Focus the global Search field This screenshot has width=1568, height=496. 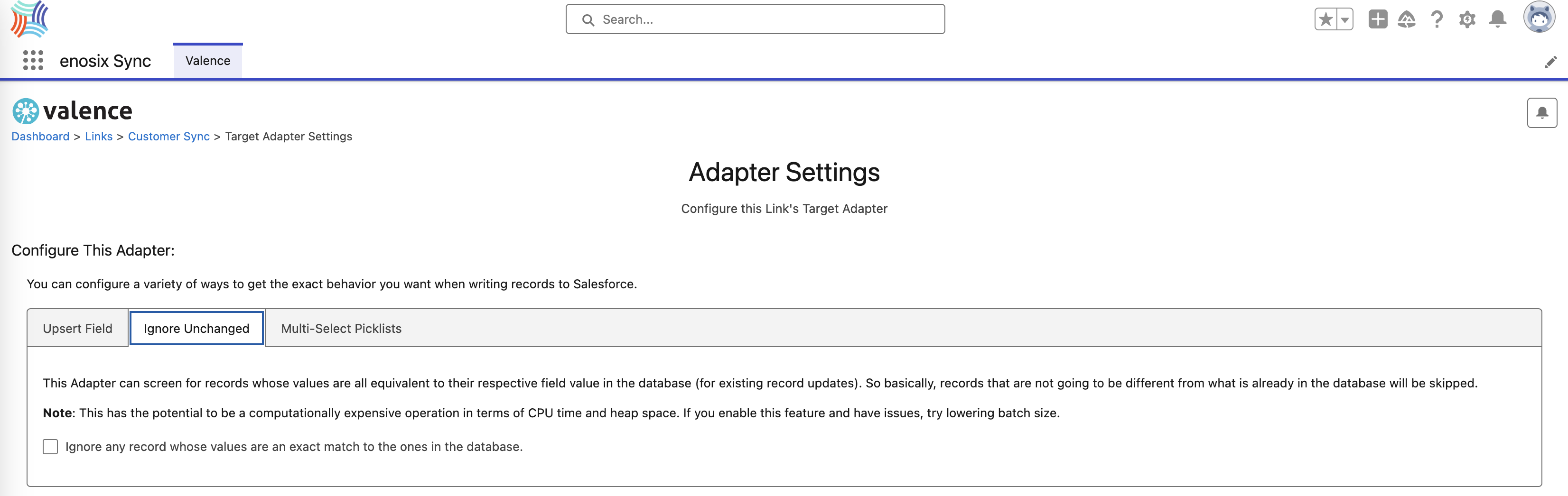(755, 19)
